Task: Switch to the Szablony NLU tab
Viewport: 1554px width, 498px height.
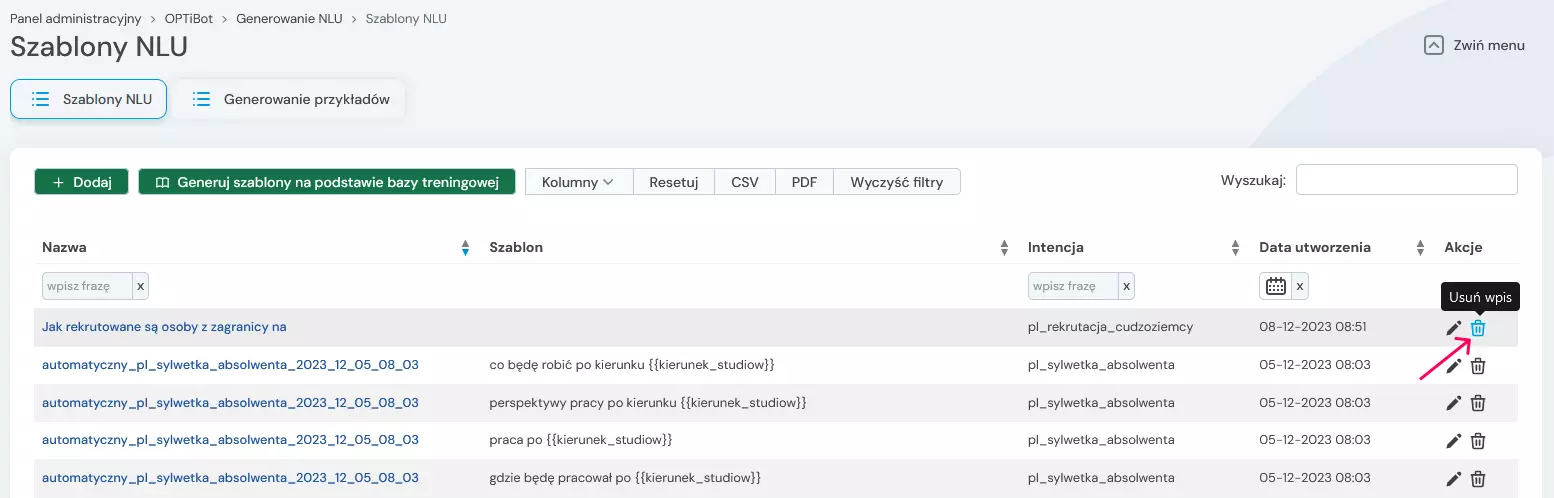Action: coord(89,99)
